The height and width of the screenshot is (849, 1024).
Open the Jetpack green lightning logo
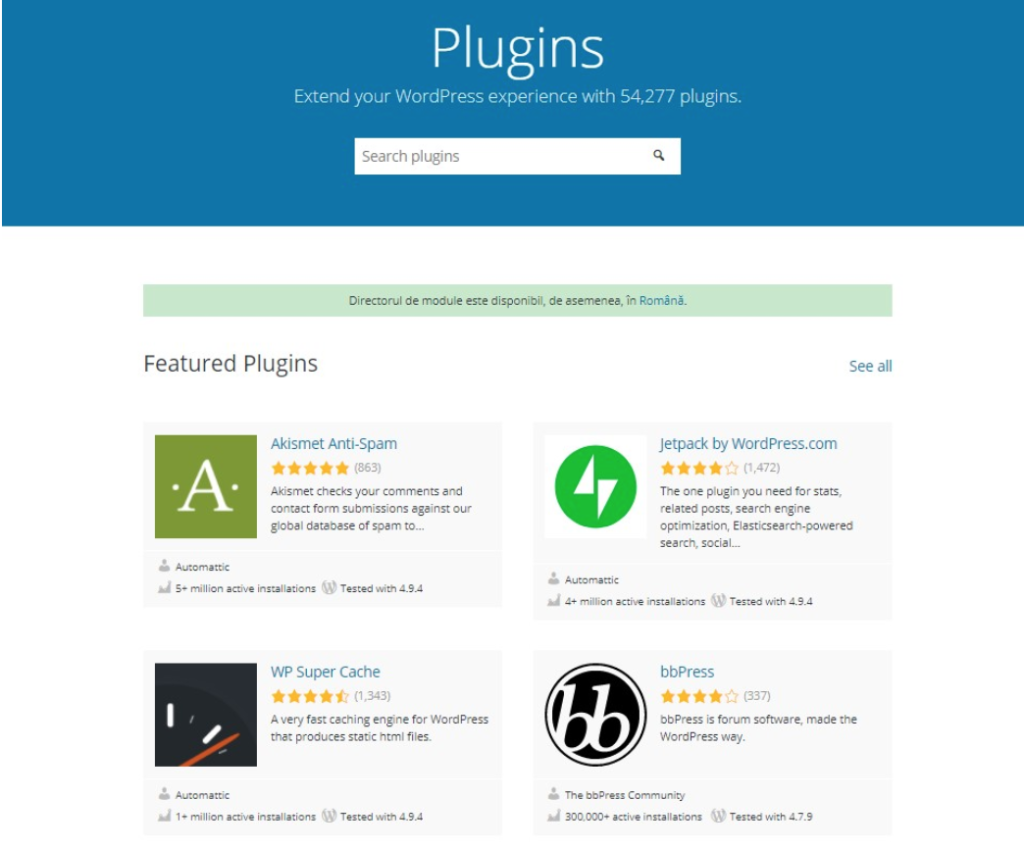tap(596, 487)
